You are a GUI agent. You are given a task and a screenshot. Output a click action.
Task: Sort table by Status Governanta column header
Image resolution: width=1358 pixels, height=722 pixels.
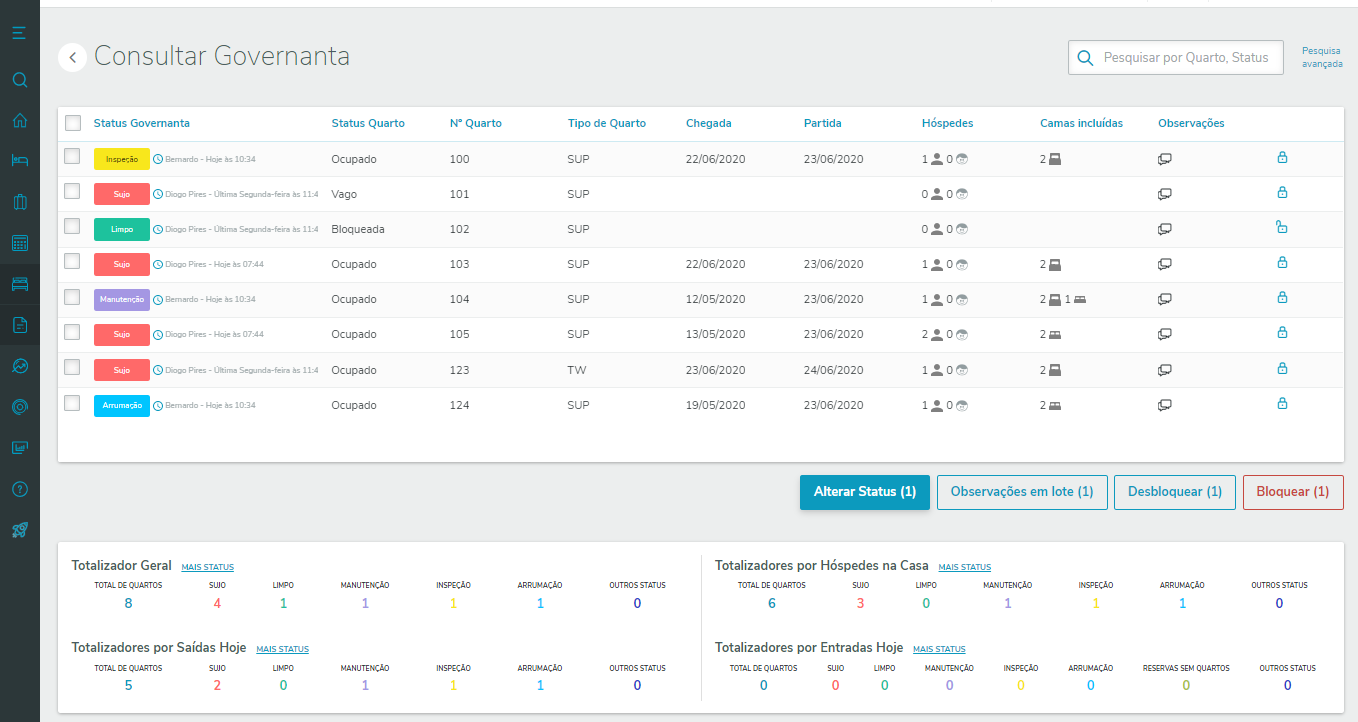tap(141, 123)
